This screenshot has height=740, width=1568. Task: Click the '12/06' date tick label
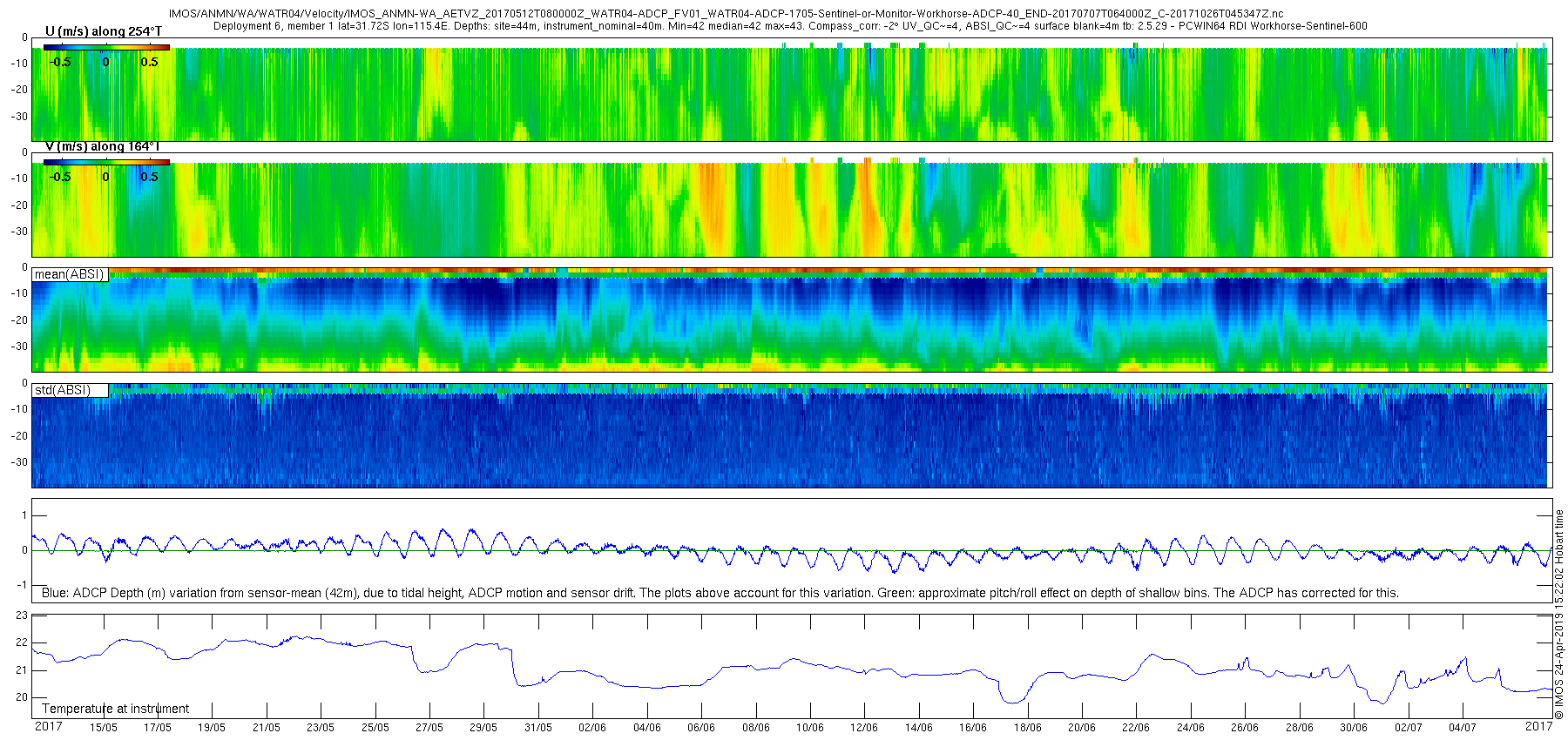coord(864,728)
